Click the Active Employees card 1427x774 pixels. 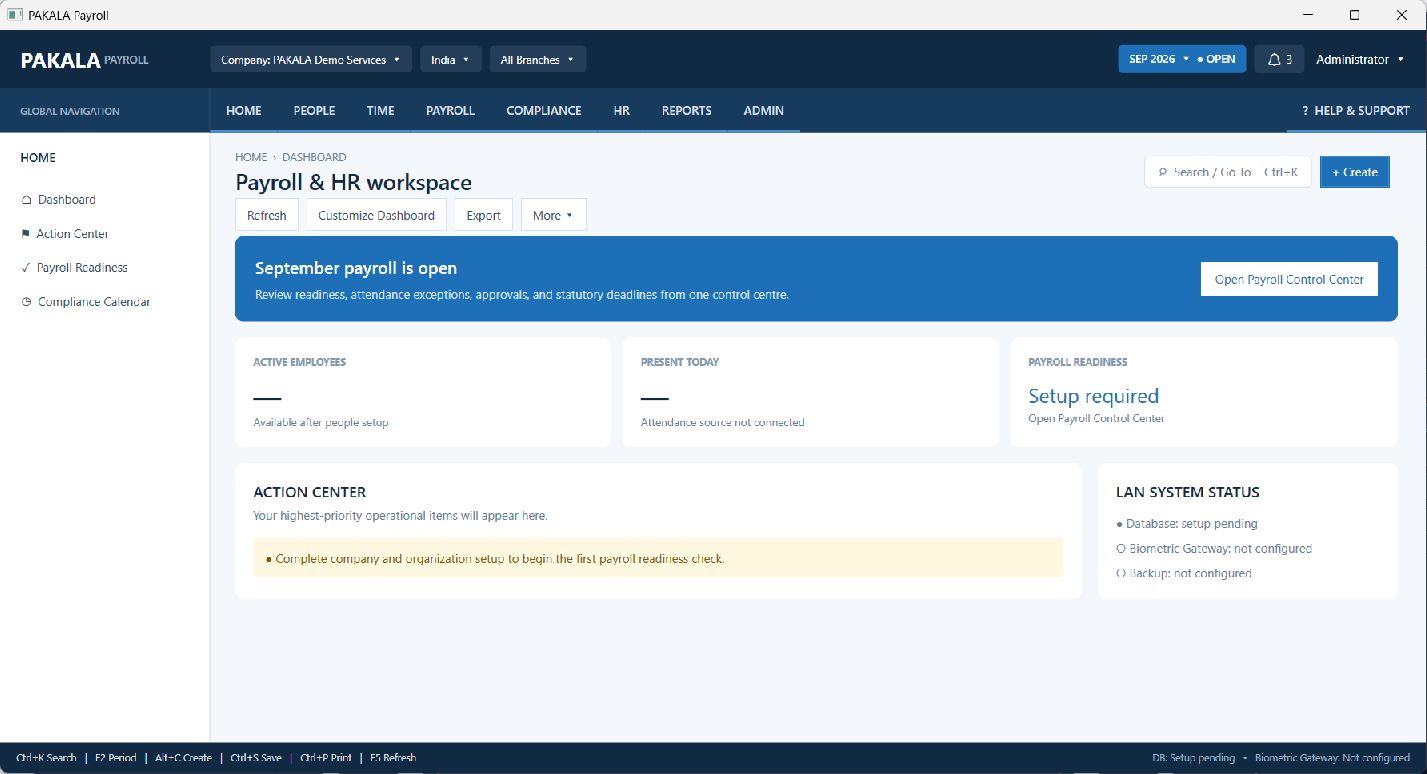coord(423,392)
